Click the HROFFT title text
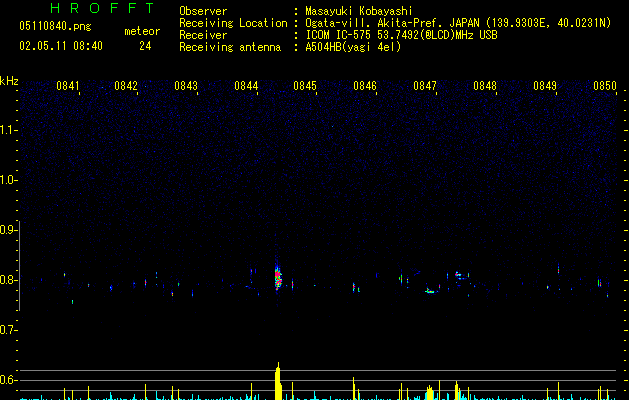The image size is (629, 400). [102, 8]
